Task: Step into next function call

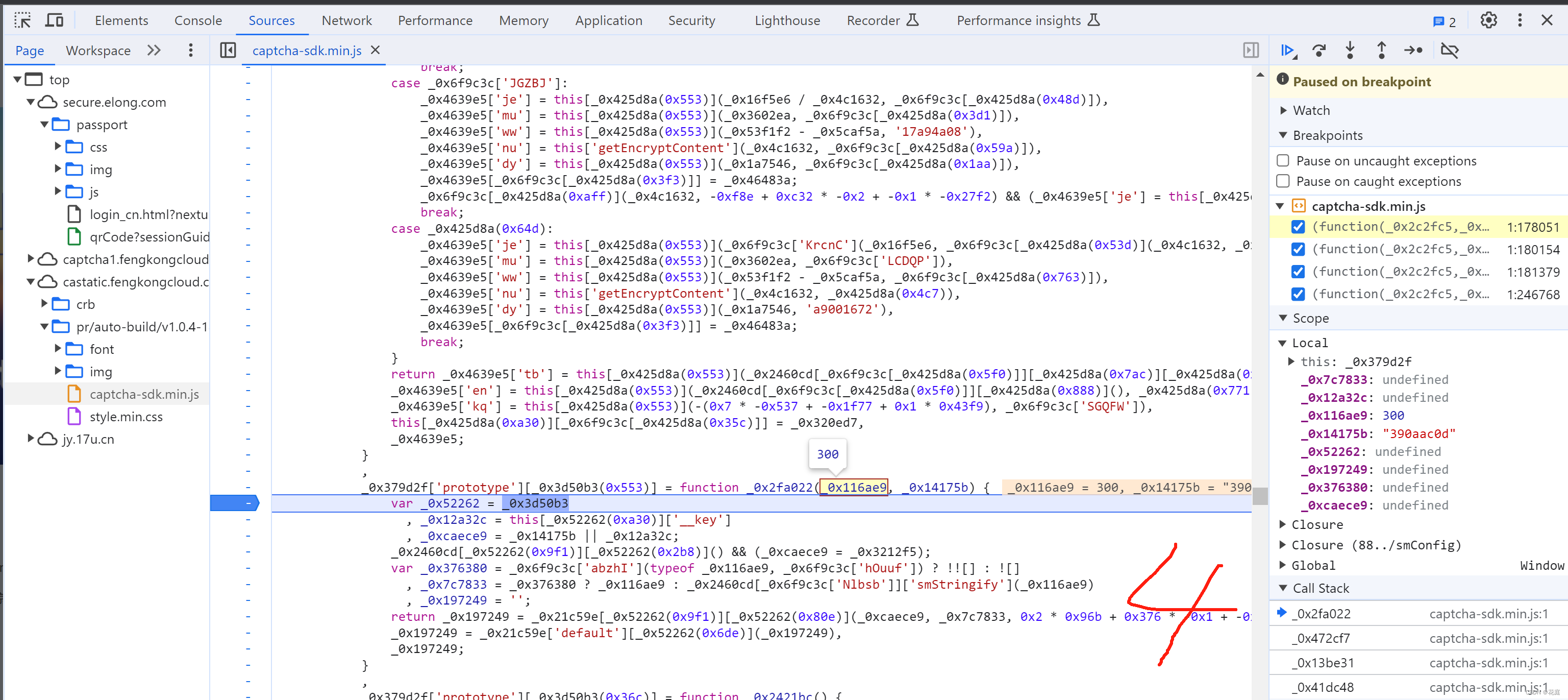Action: 1350,51
